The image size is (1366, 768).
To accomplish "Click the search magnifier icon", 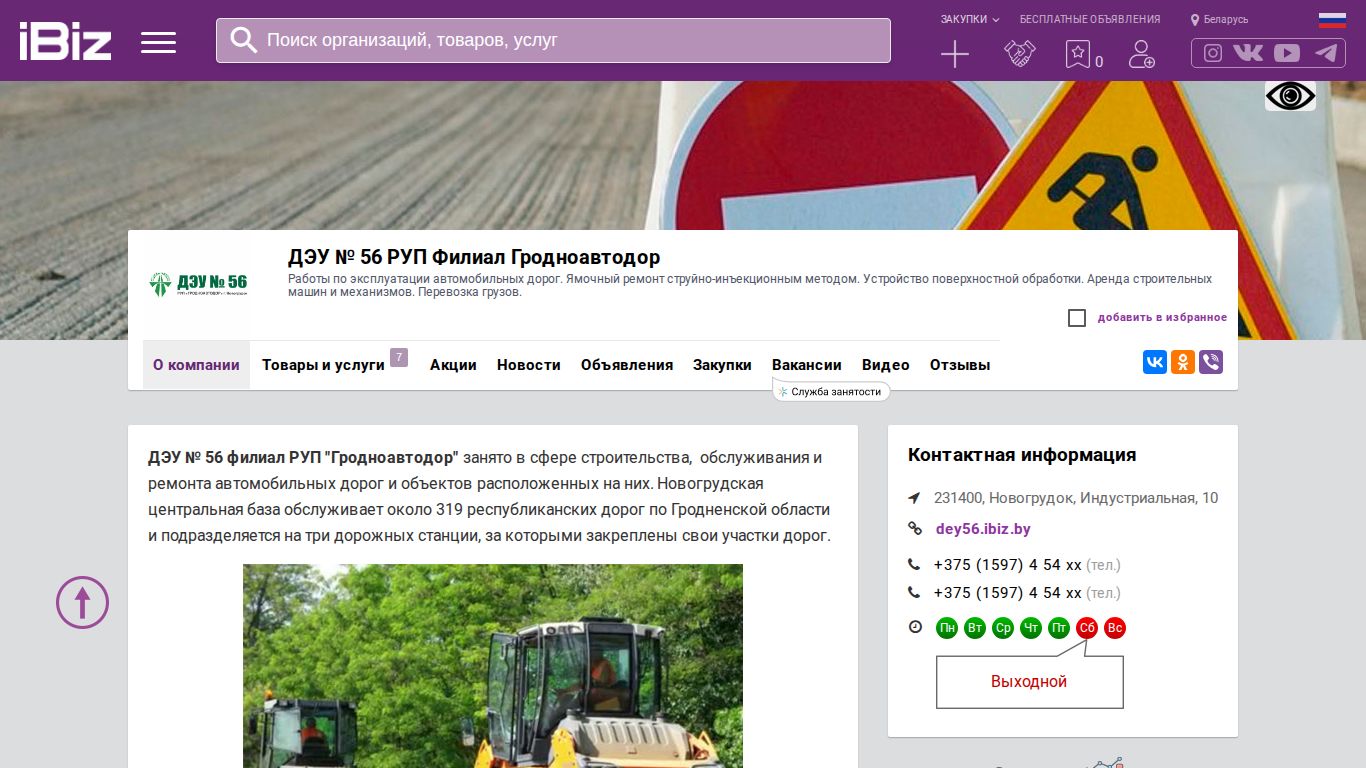I will click(x=244, y=40).
